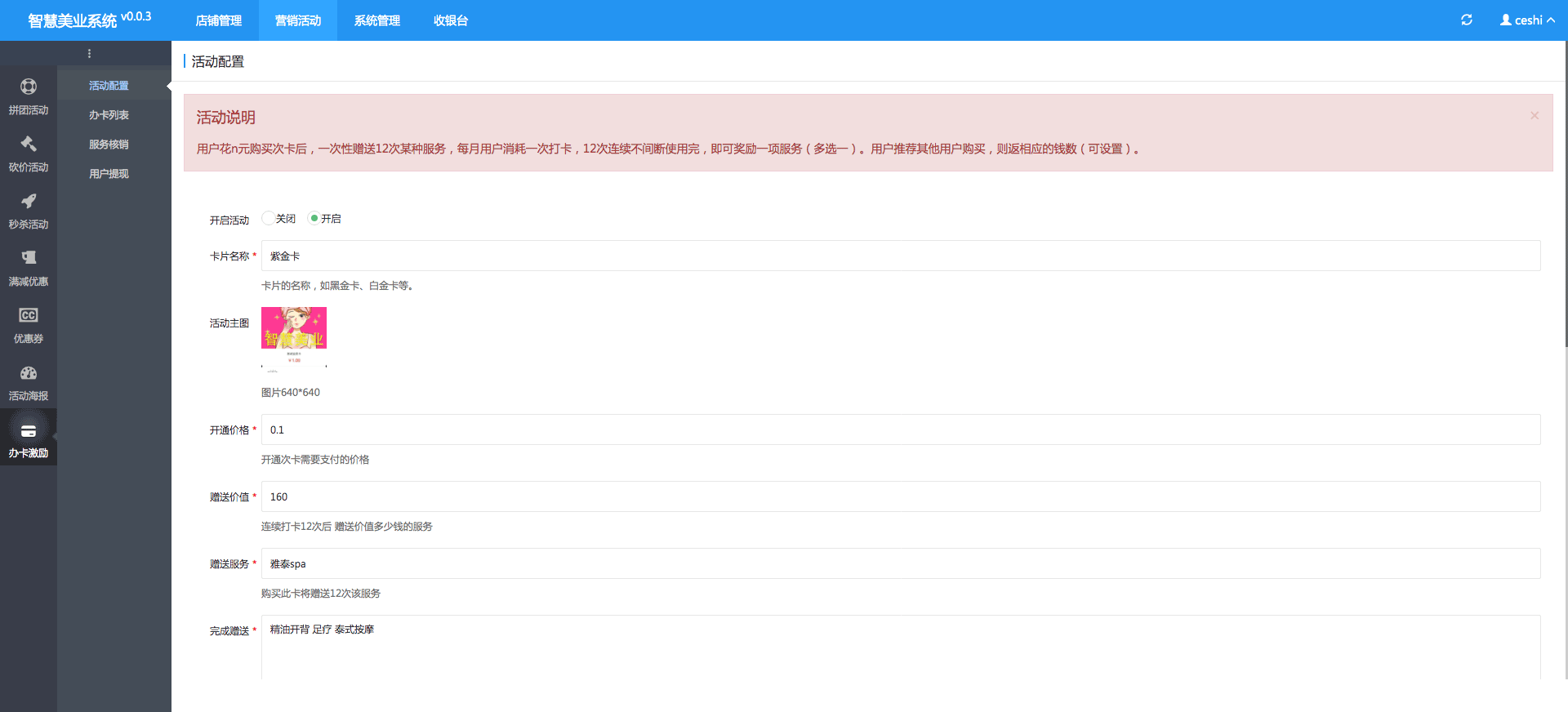Select the 开启 radio button

click(x=314, y=218)
